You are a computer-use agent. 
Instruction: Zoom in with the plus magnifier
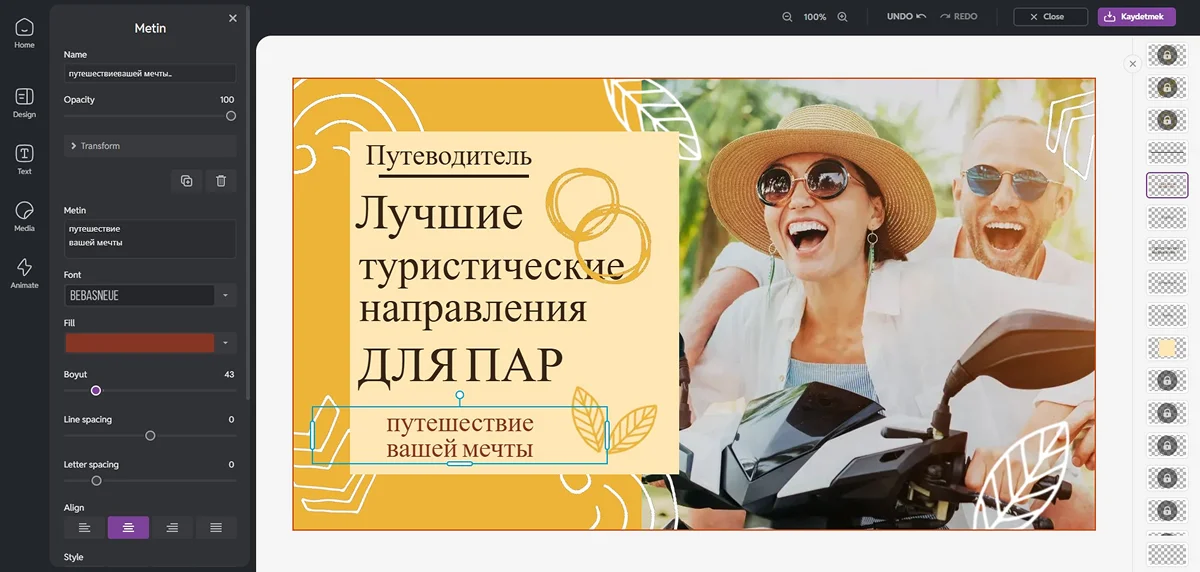[x=842, y=17]
